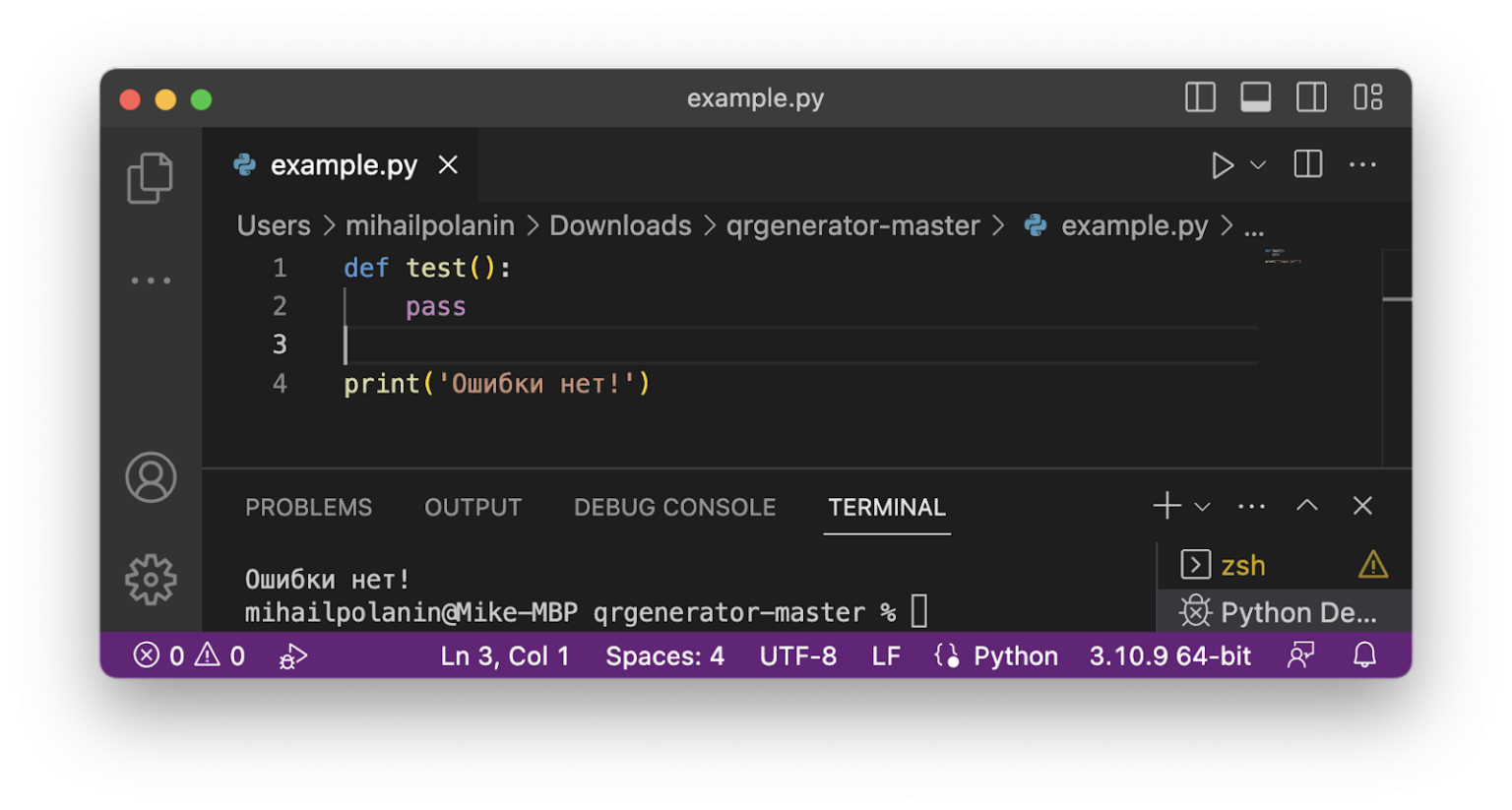Open the feedback icon in status bar
This screenshot has height=810, width=1512.
(1301, 655)
